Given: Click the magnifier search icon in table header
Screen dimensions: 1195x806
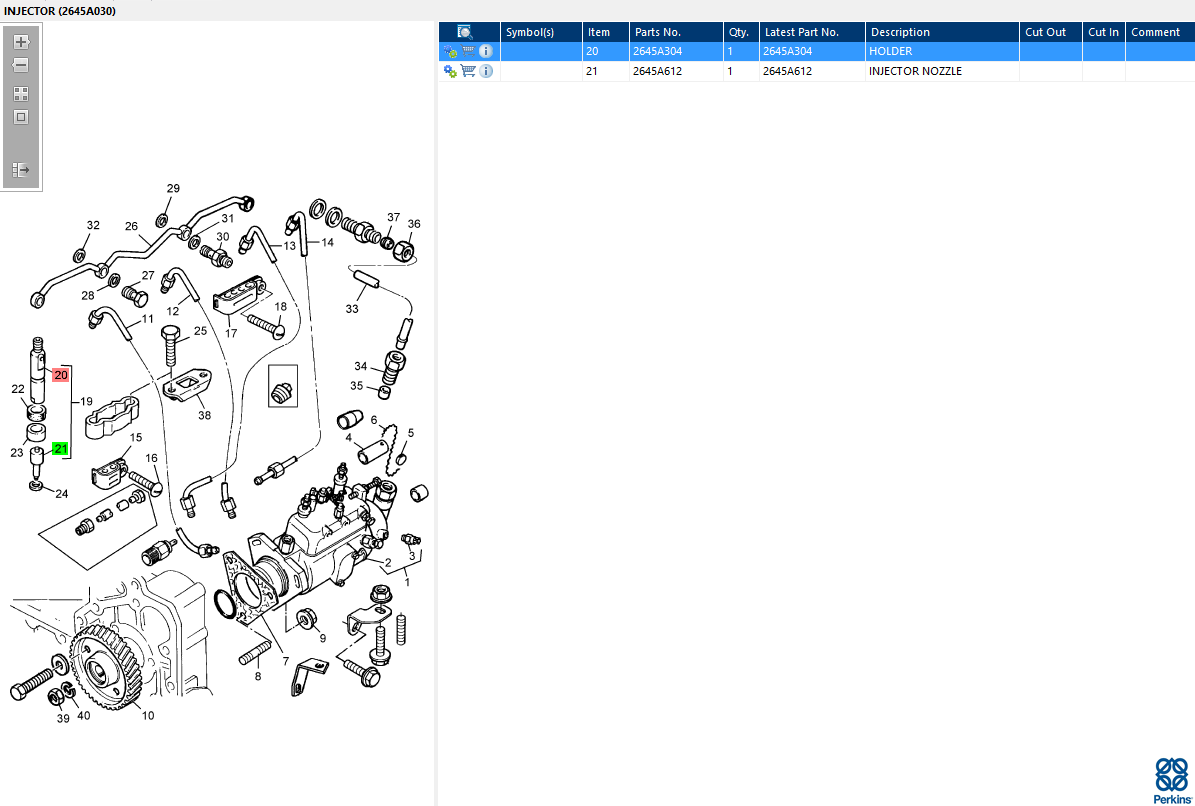Looking at the screenshot, I should click(x=465, y=32).
